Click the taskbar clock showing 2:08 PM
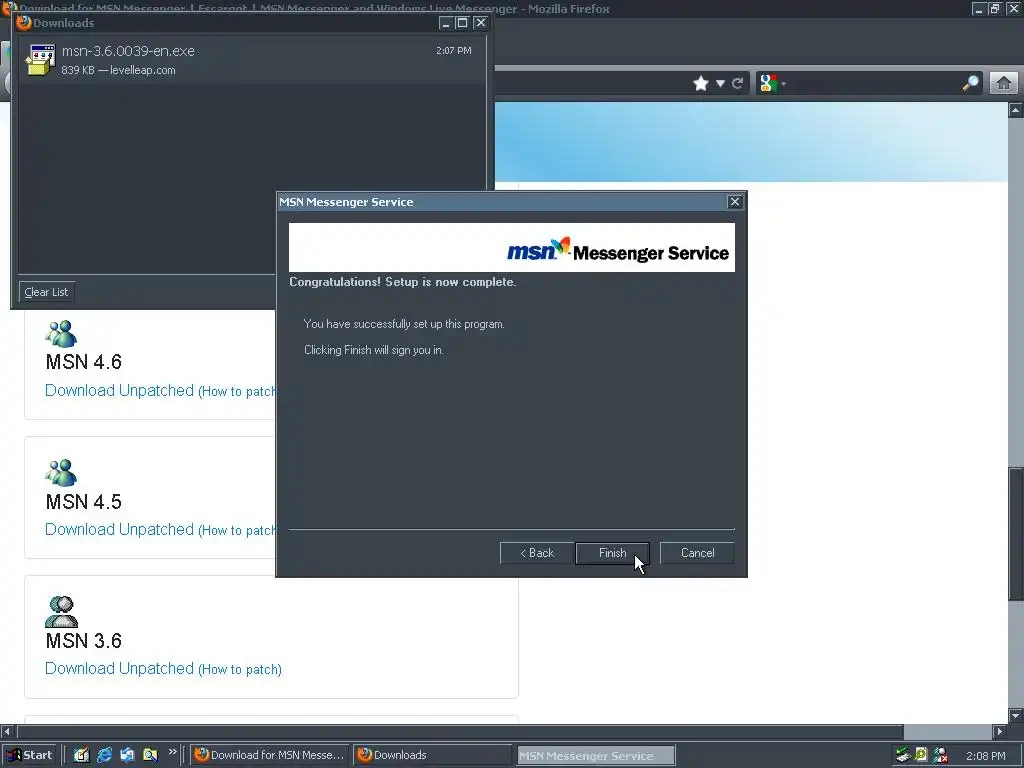The width and height of the screenshot is (1024, 768). 985,756
